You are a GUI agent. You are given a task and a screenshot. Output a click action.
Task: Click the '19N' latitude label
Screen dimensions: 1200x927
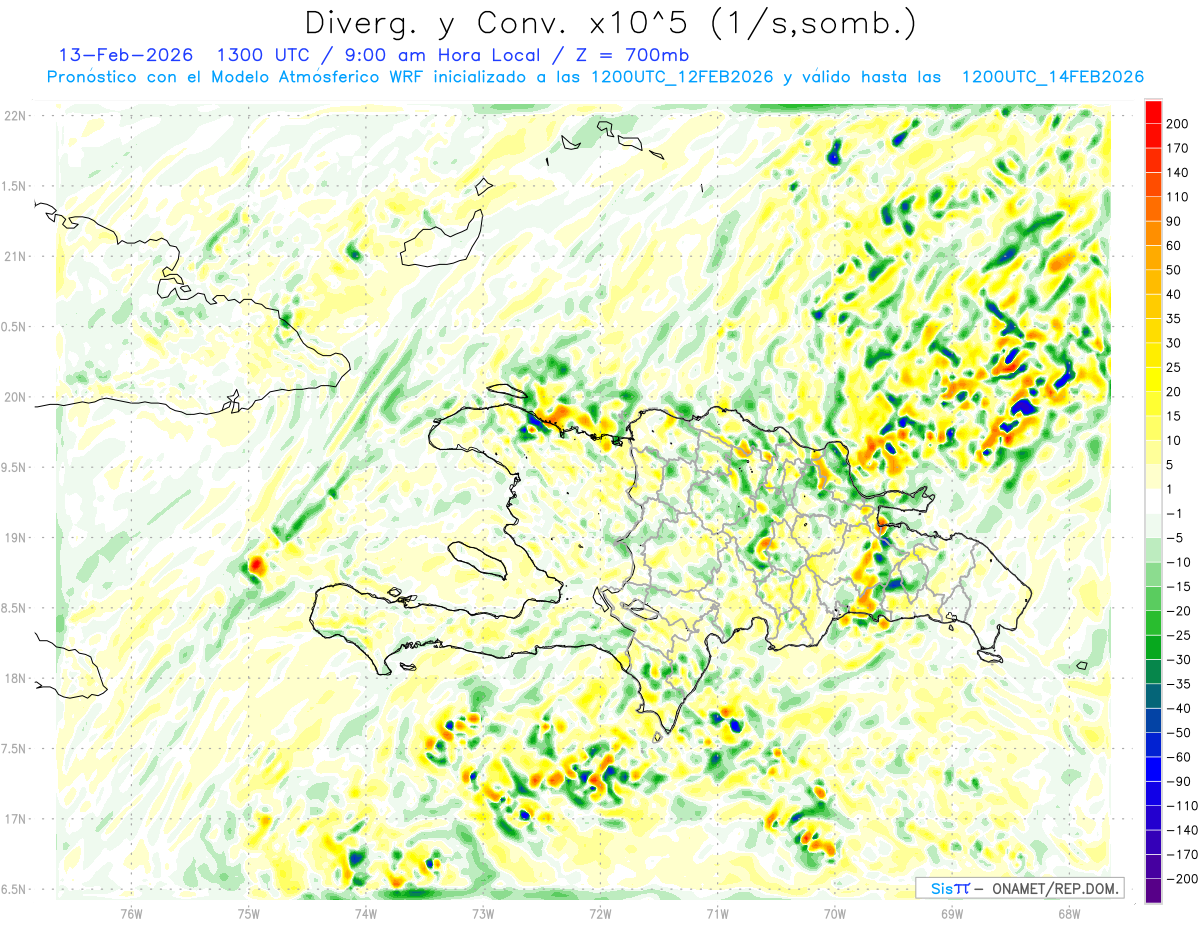[x=15, y=538]
